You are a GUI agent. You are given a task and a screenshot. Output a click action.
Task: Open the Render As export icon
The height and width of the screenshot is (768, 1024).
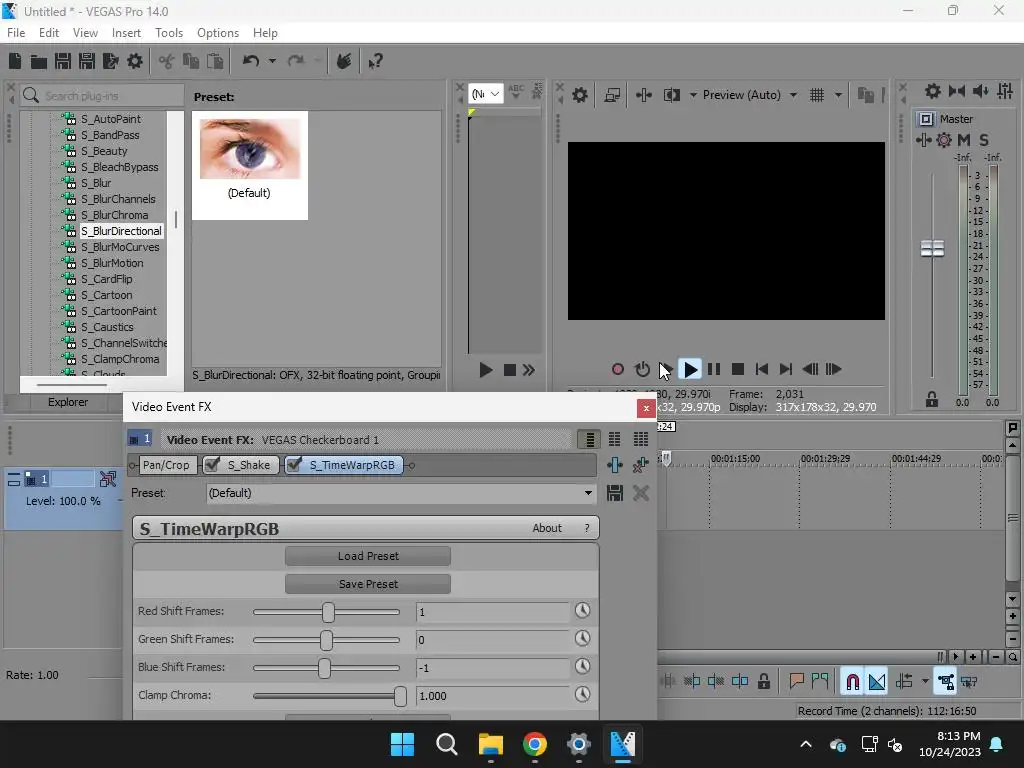[x=110, y=61]
